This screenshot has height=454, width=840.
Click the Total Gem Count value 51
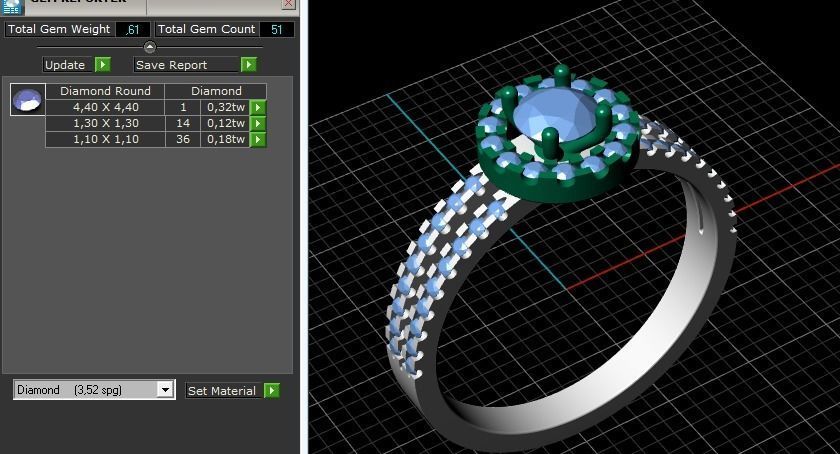pos(276,29)
